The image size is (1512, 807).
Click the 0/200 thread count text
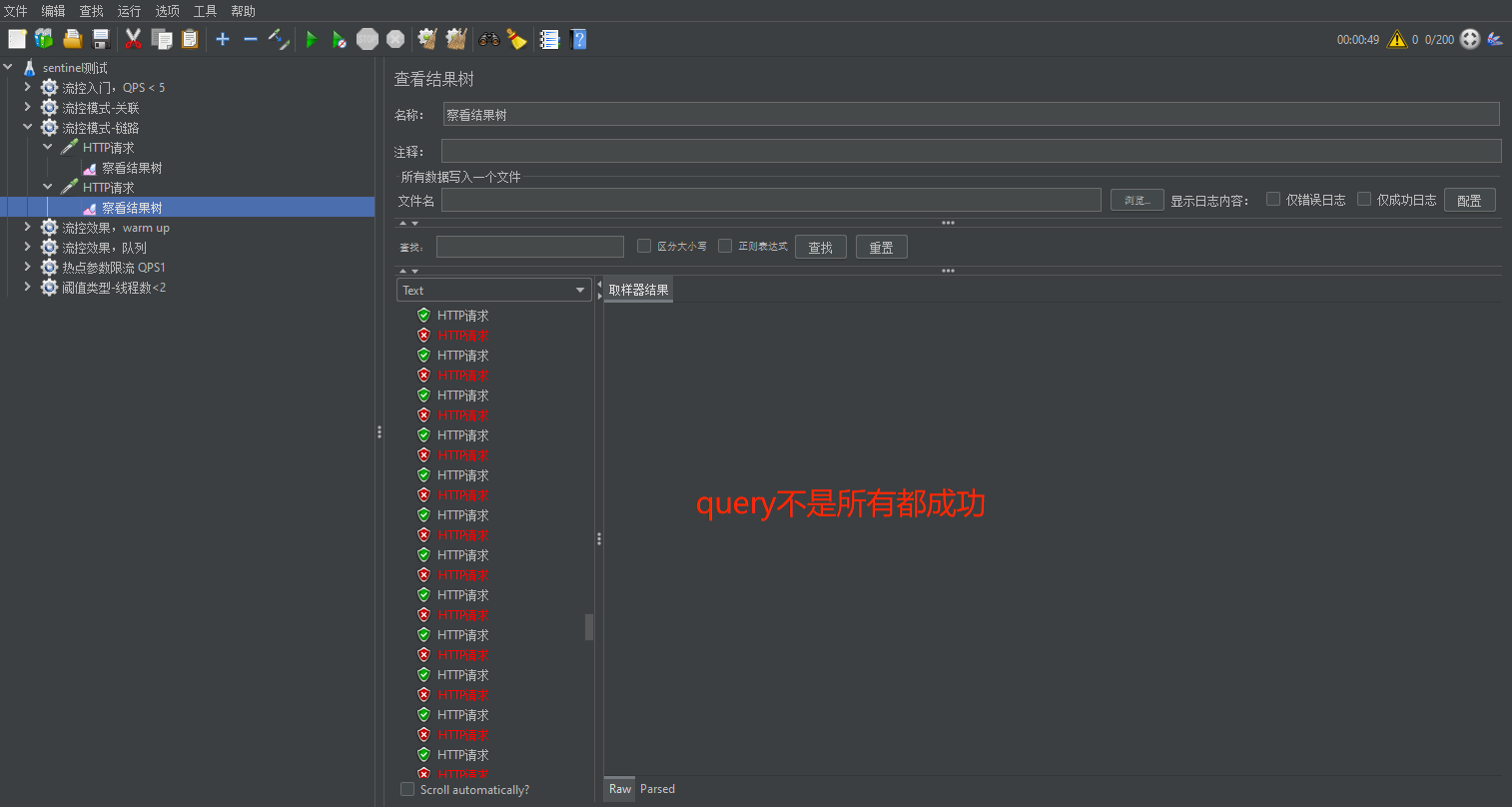[x=1439, y=40]
